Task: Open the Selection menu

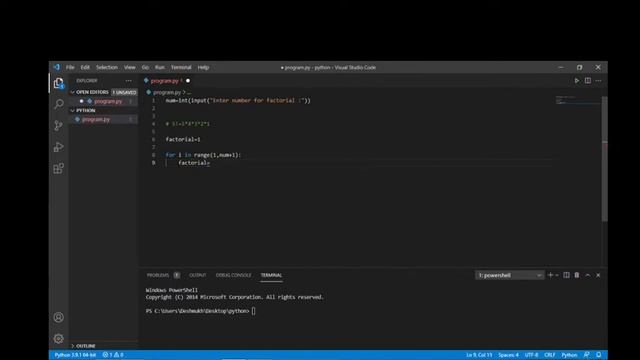Action: pos(107,67)
